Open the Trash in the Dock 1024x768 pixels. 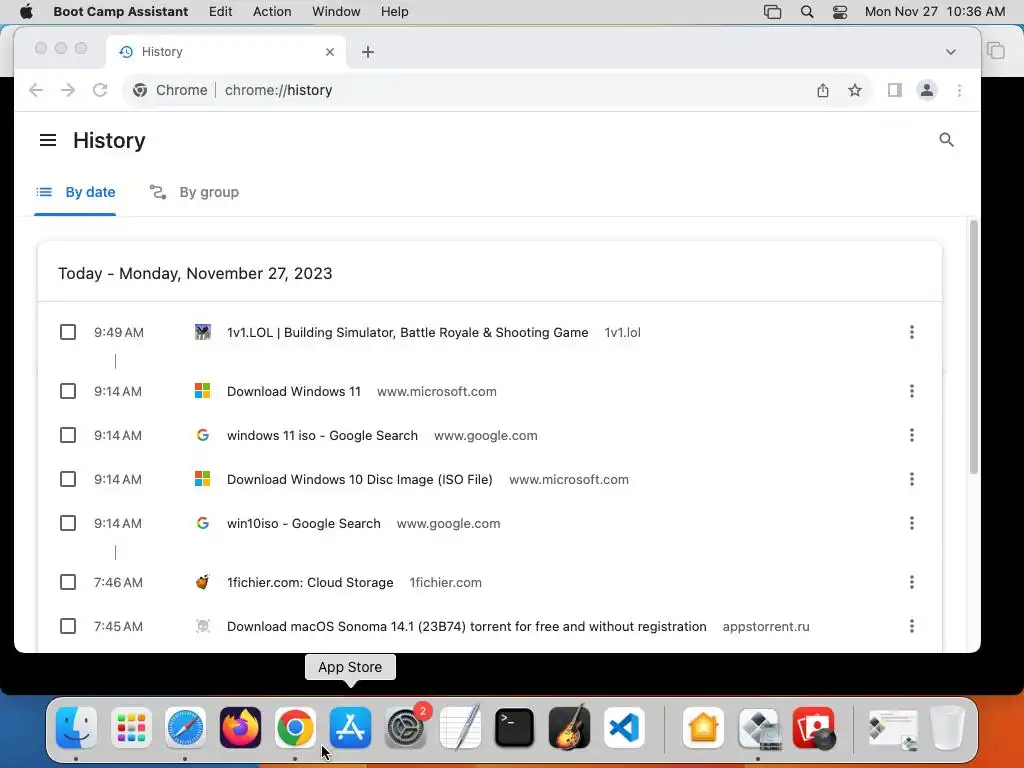coord(947,728)
